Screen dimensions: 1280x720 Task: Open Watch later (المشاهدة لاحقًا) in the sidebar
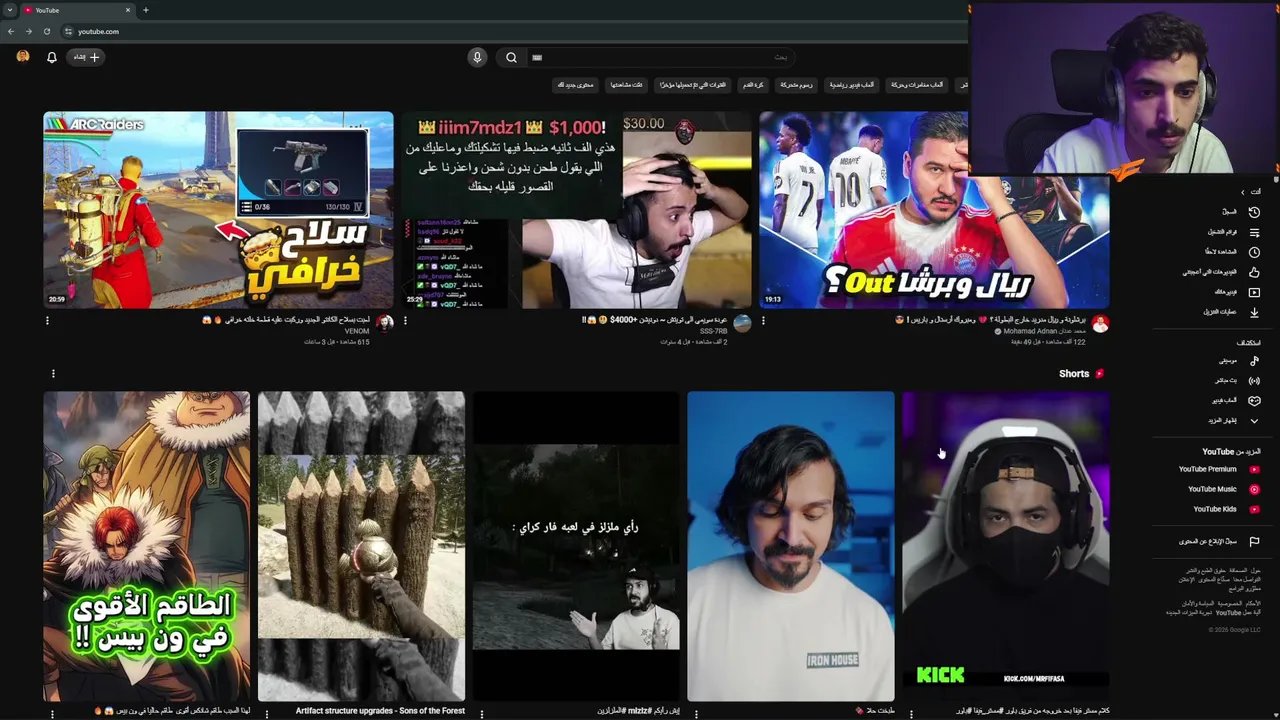point(1232,252)
